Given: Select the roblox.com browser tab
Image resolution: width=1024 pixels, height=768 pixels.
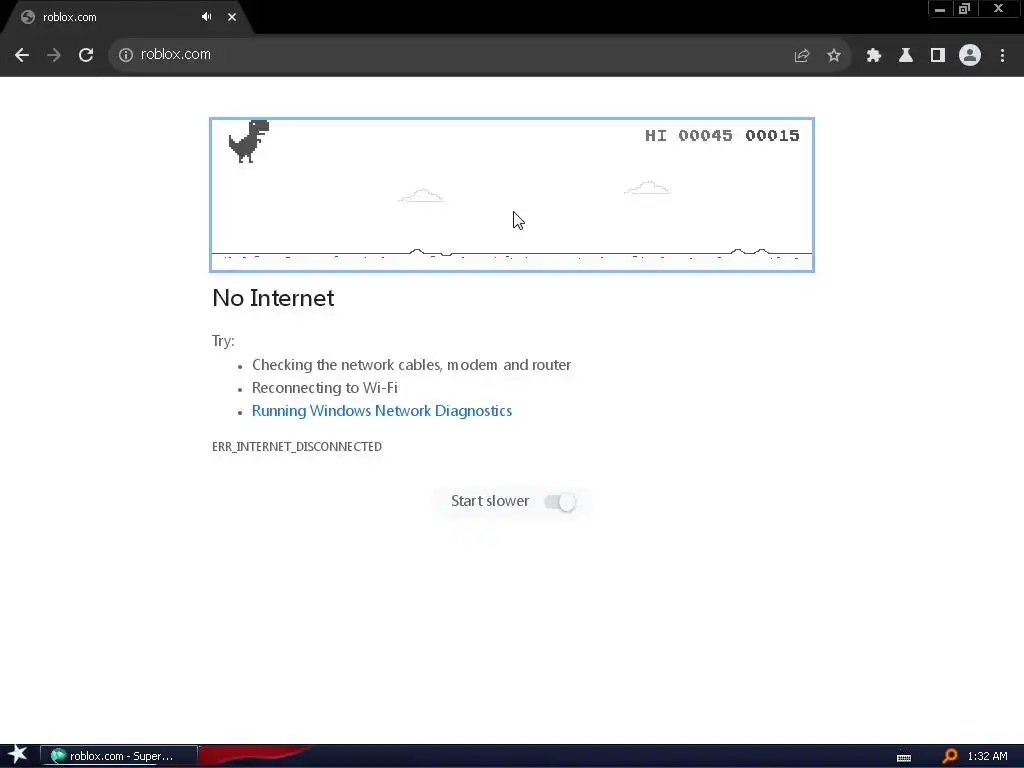Looking at the screenshot, I should click(x=127, y=17).
